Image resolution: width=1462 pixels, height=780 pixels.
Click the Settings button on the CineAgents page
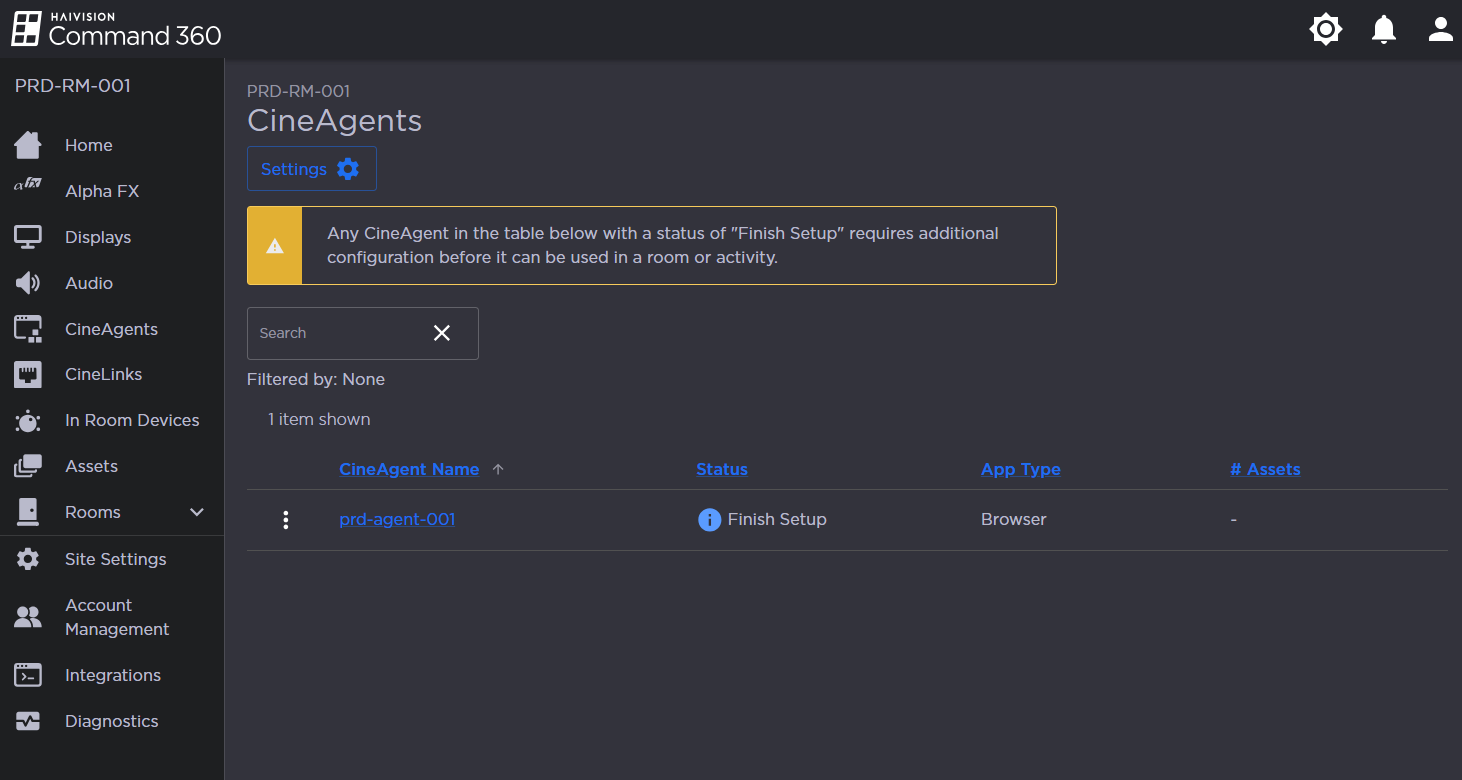point(311,168)
